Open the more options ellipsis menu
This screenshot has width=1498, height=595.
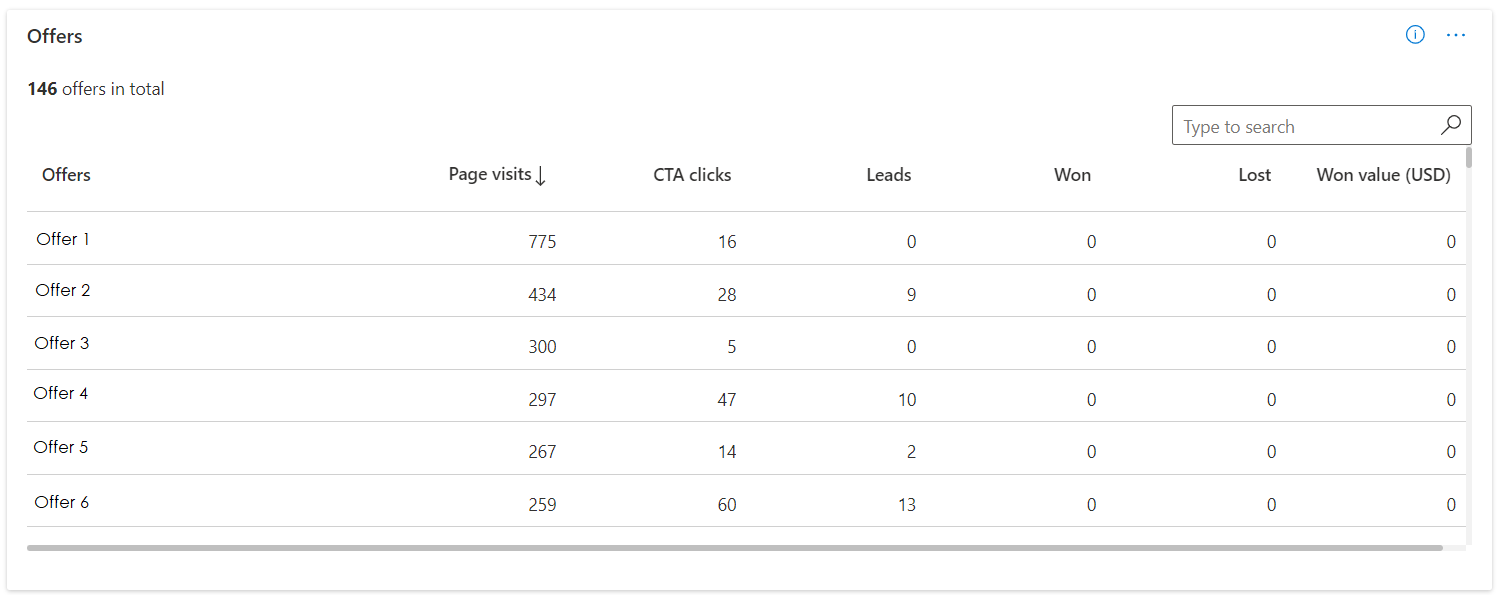[x=1456, y=35]
